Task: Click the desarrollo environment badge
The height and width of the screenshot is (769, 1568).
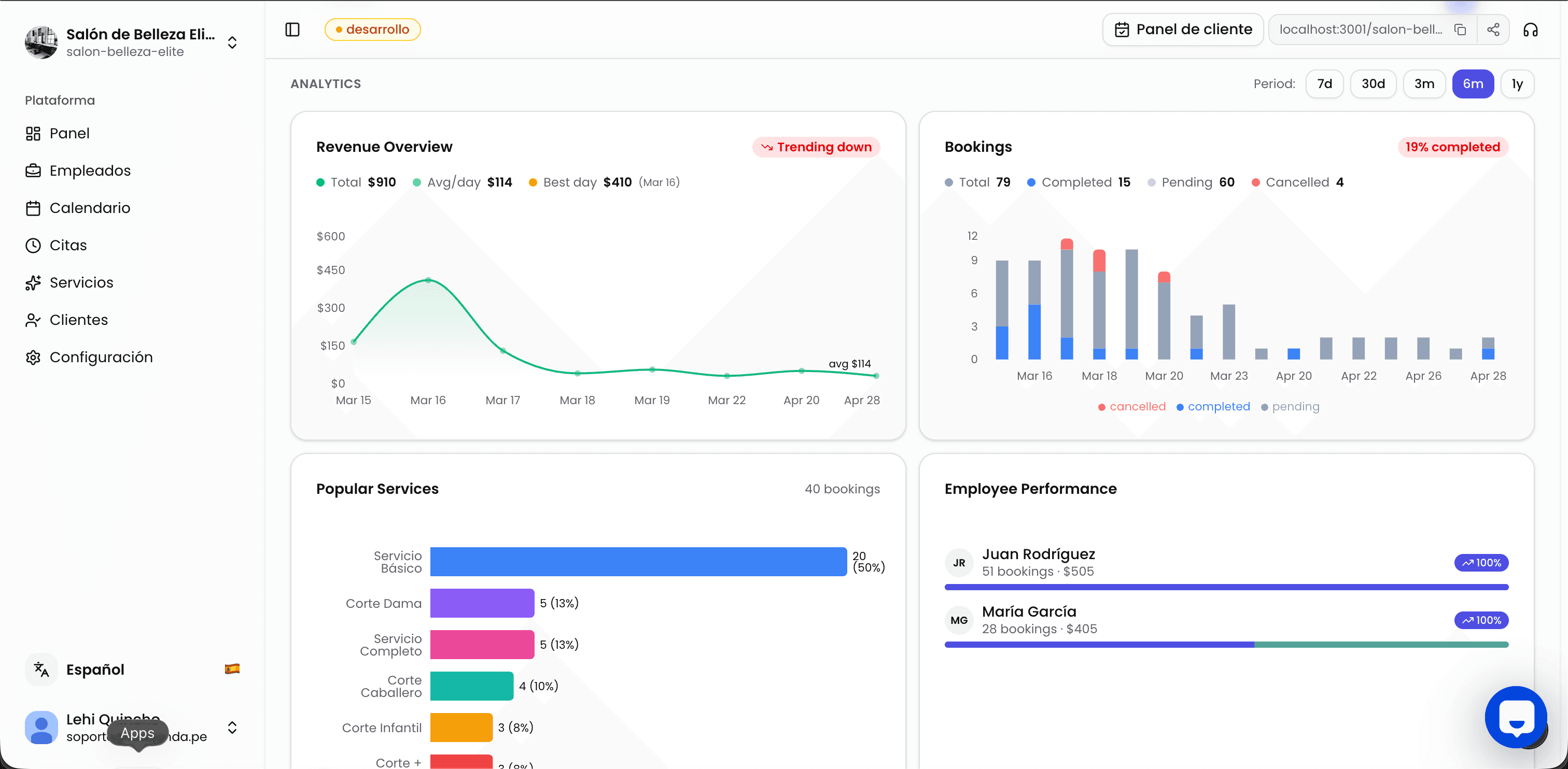Action: (372, 29)
